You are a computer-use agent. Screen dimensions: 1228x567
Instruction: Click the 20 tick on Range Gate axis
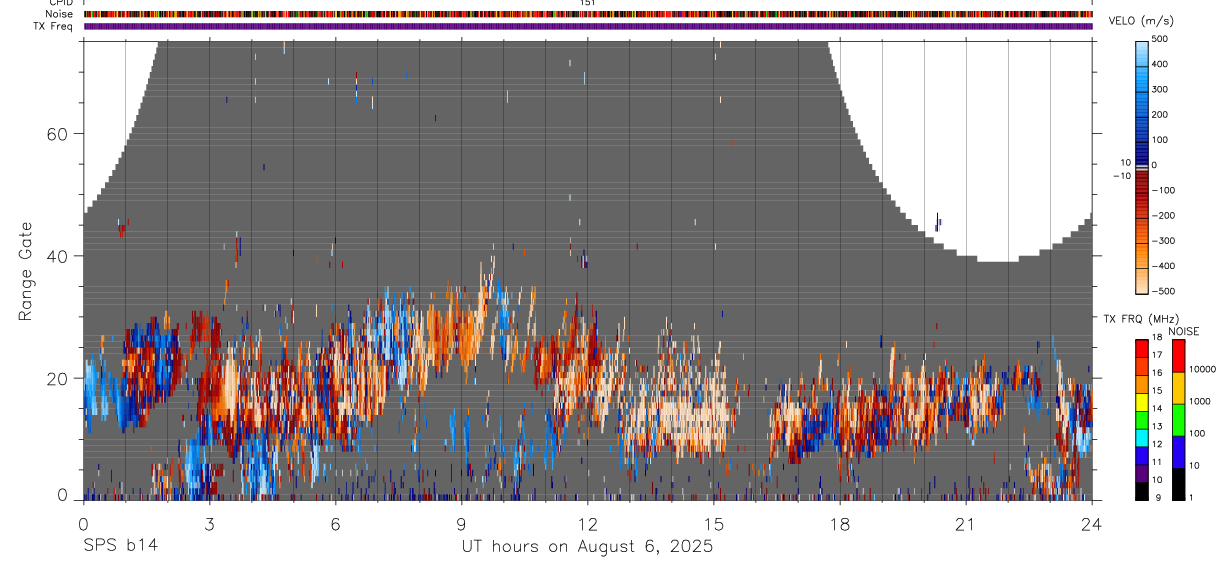57,378
